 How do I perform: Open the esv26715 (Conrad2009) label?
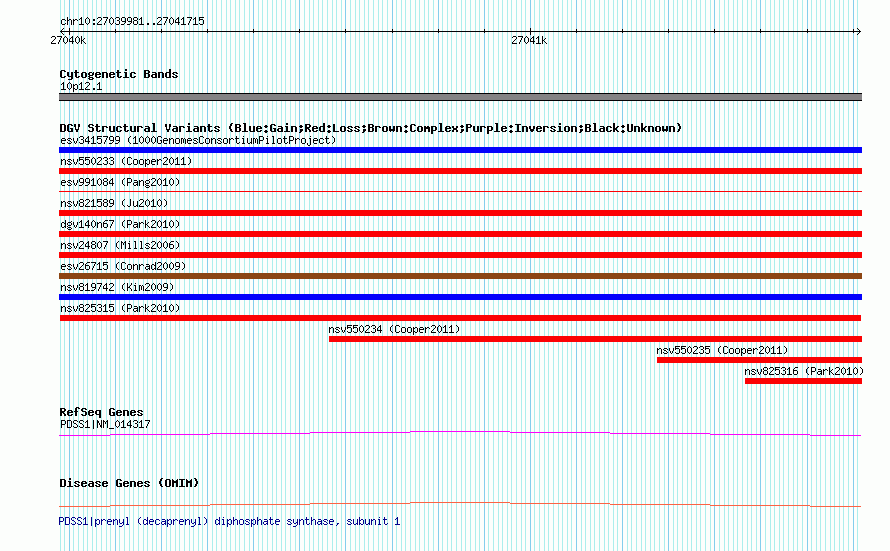(x=123, y=266)
